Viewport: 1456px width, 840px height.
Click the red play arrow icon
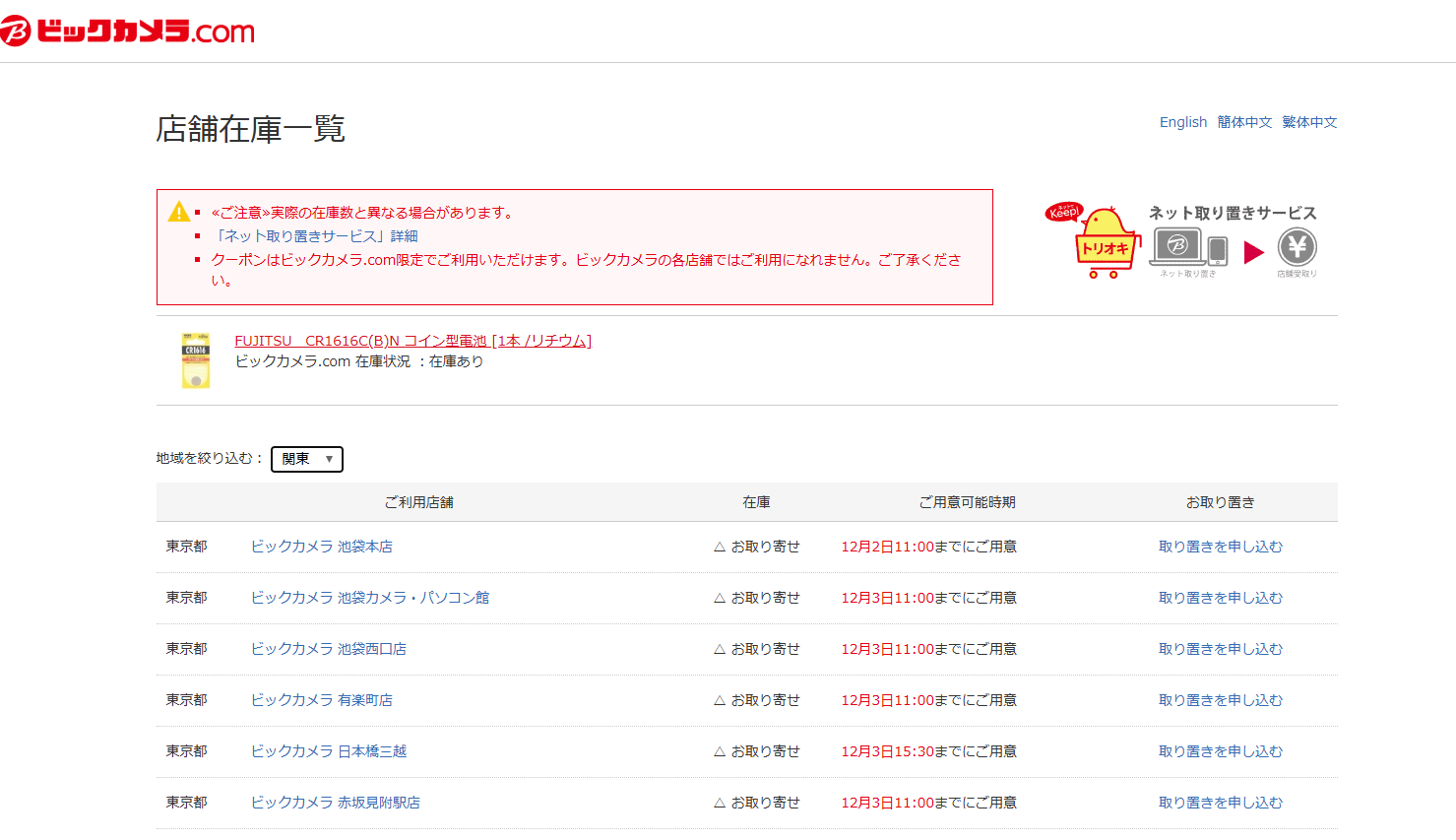point(1253,252)
